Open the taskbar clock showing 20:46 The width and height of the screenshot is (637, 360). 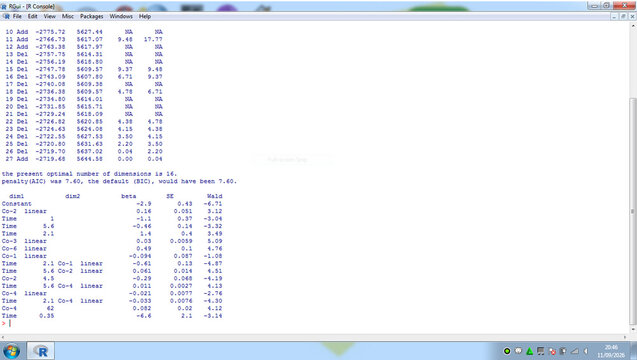[x=611, y=351]
